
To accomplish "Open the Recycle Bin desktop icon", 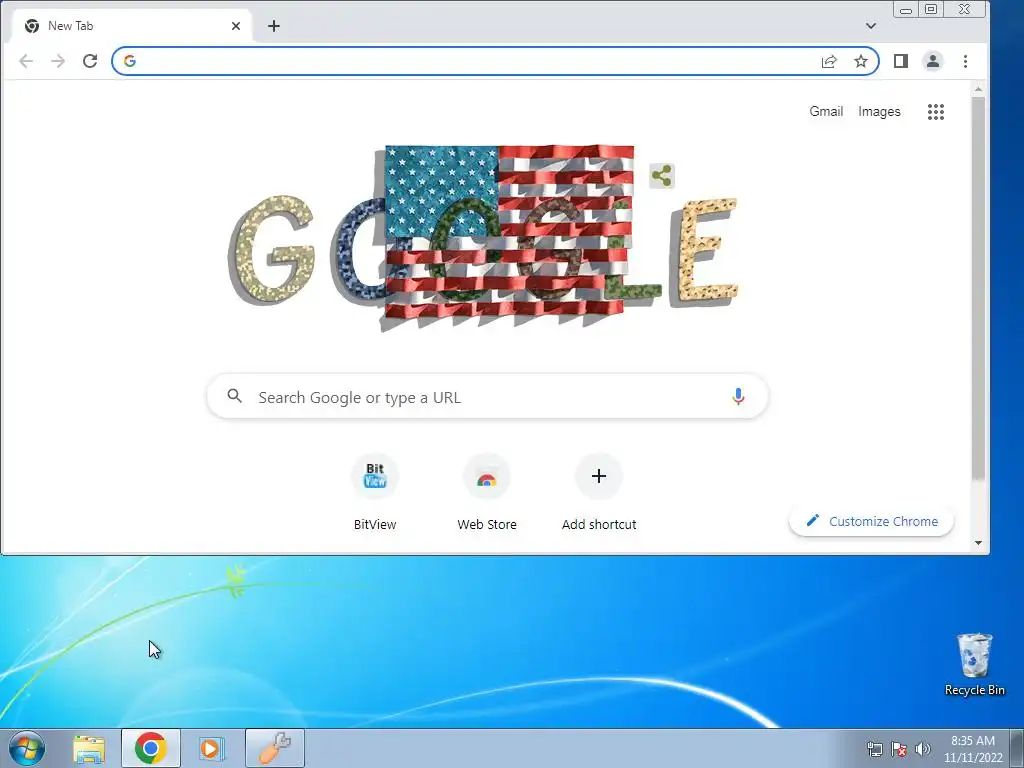I will coord(974,664).
